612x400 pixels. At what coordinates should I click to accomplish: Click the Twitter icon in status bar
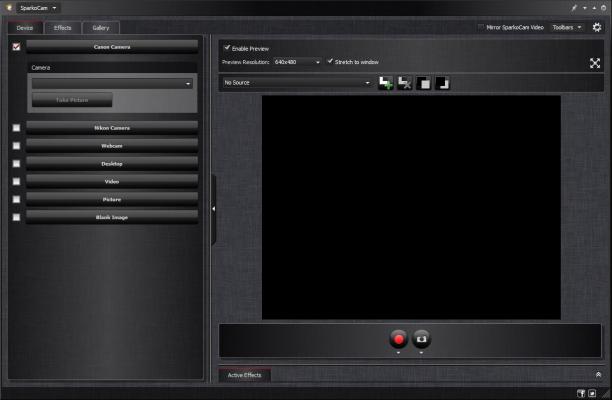click(x=592, y=393)
